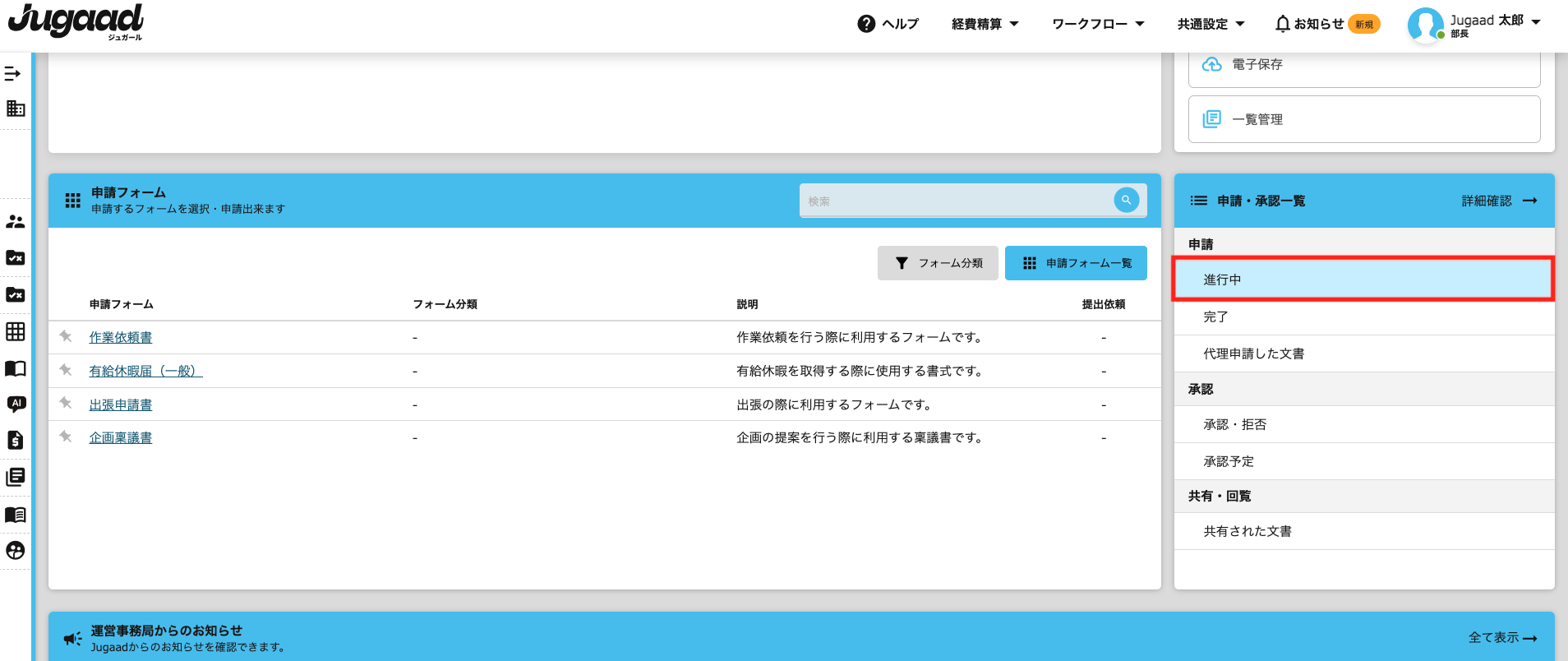Open the 共通設定 dropdown menu

(x=1211, y=24)
